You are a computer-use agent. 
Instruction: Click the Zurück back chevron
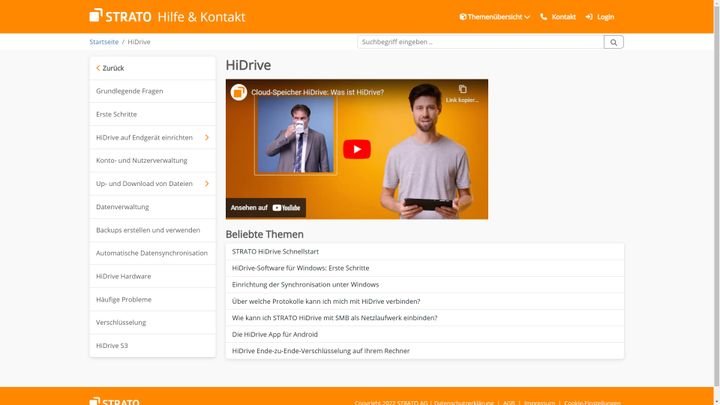click(x=98, y=68)
